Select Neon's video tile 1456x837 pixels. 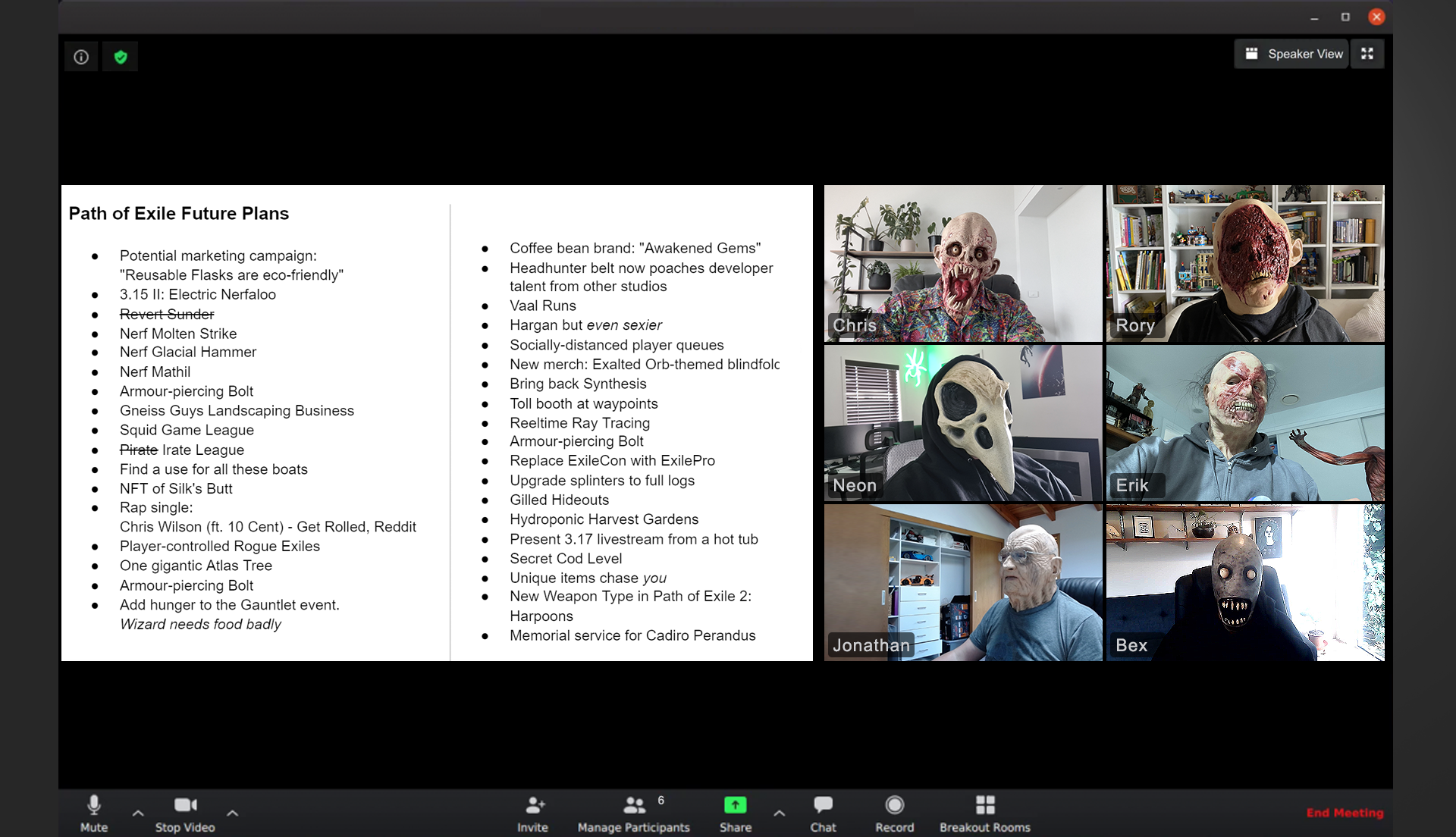[x=963, y=423]
